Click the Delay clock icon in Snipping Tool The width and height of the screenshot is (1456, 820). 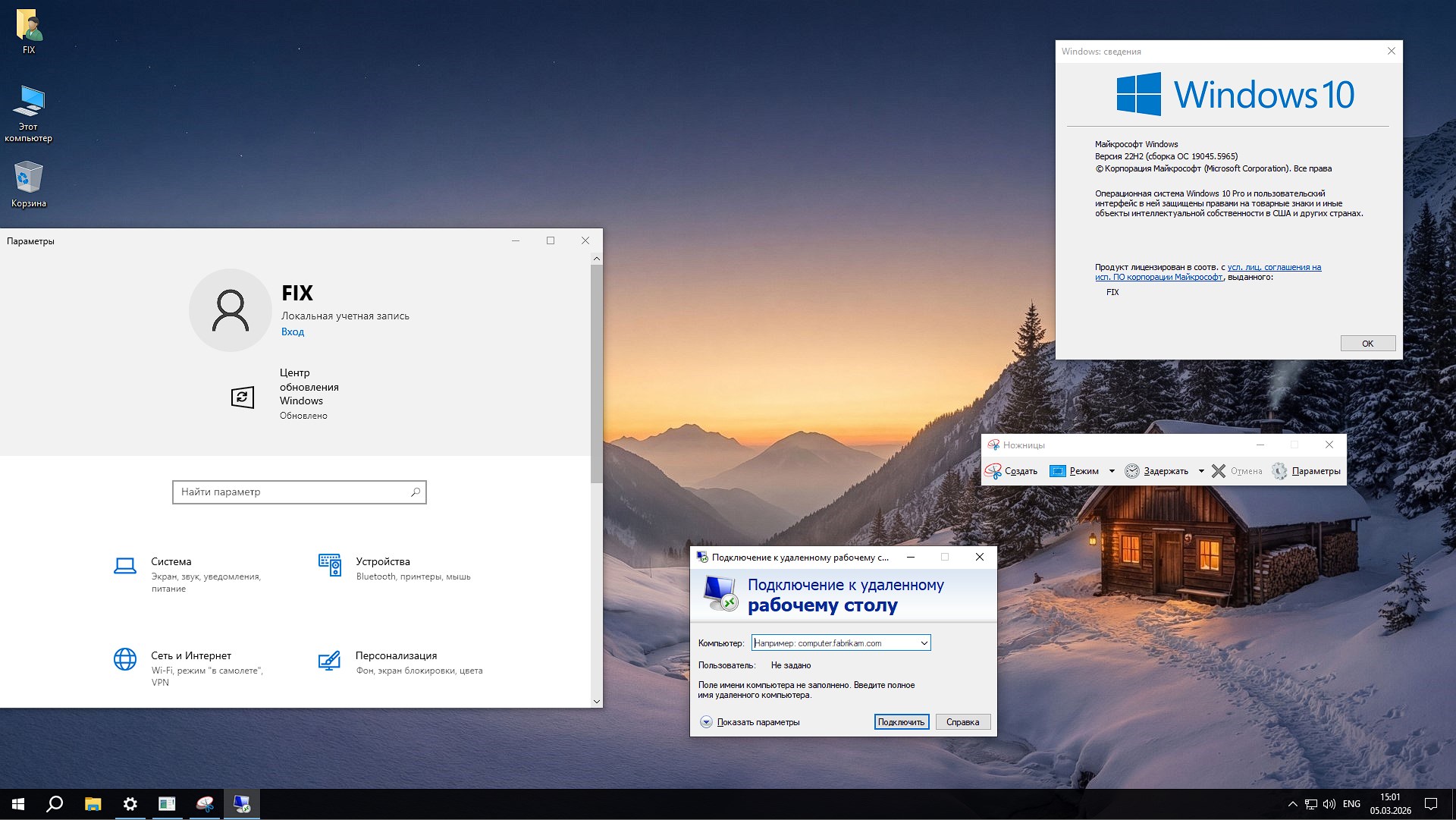point(1131,471)
